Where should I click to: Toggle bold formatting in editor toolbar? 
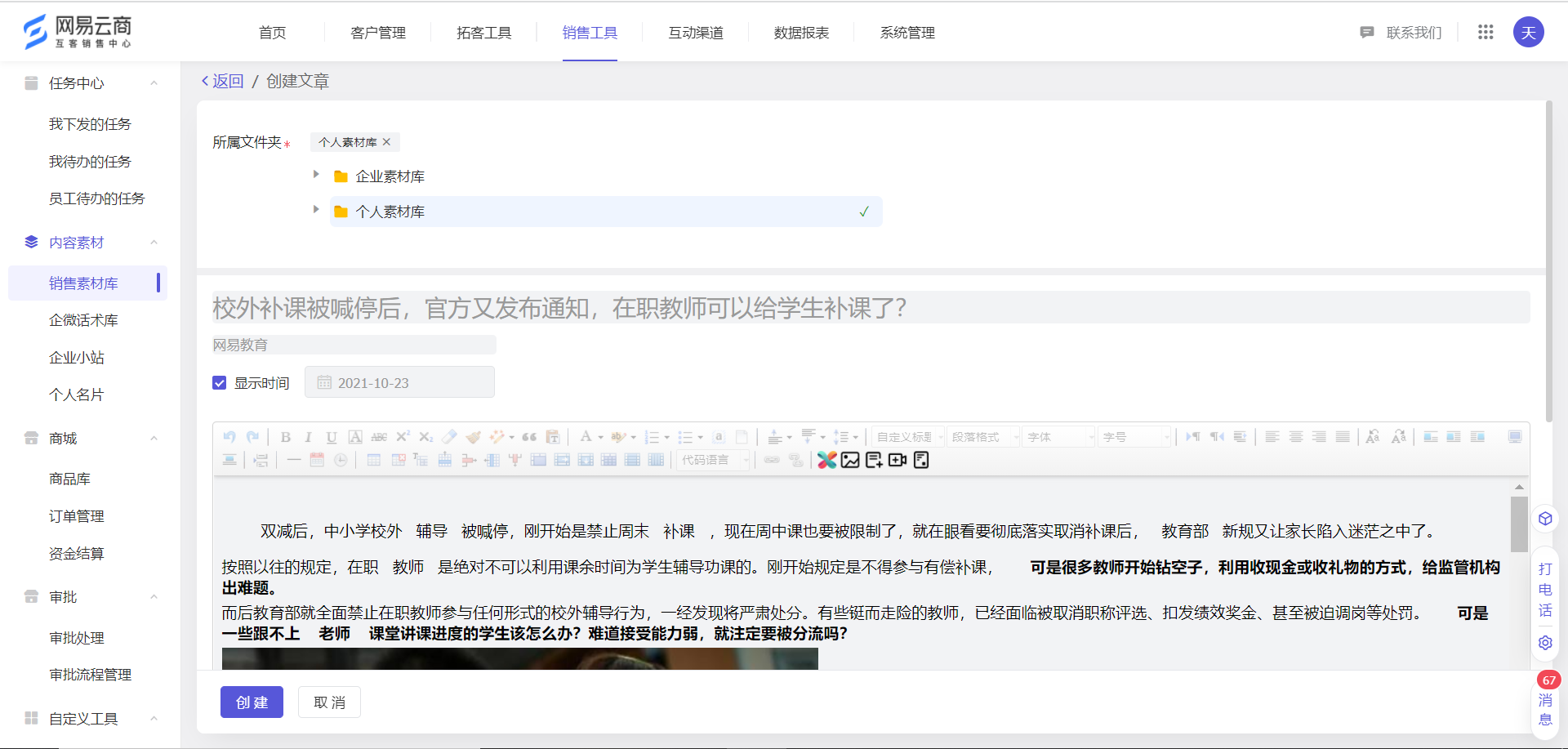click(286, 437)
